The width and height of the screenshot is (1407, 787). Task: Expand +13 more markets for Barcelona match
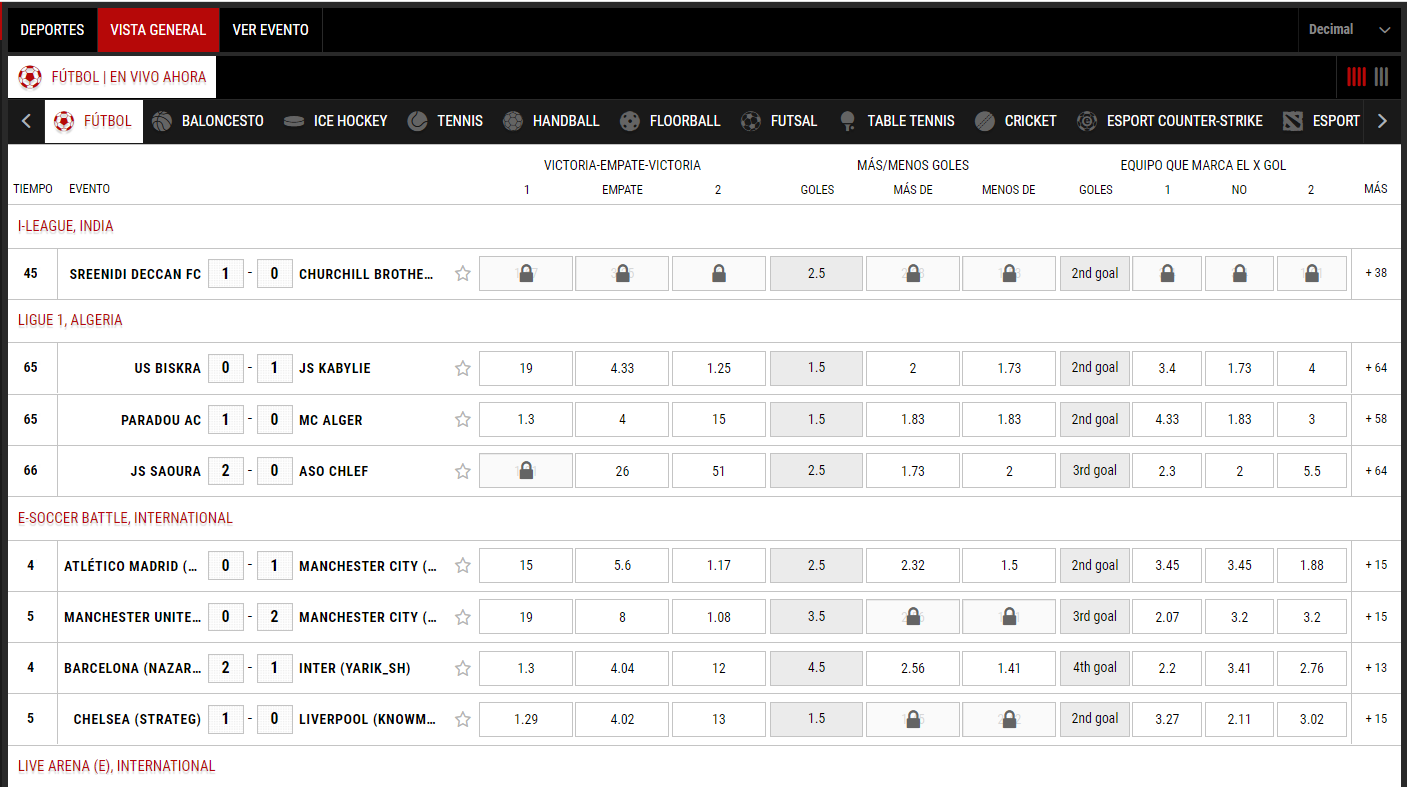tap(1376, 668)
